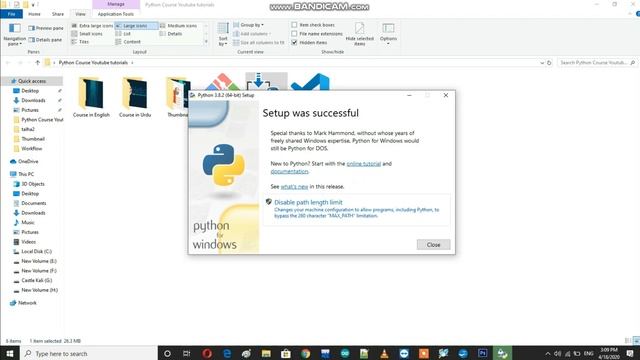Select Medium icons layout option
This screenshot has width=640, height=360.
pyautogui.click(x=179, y=26)
